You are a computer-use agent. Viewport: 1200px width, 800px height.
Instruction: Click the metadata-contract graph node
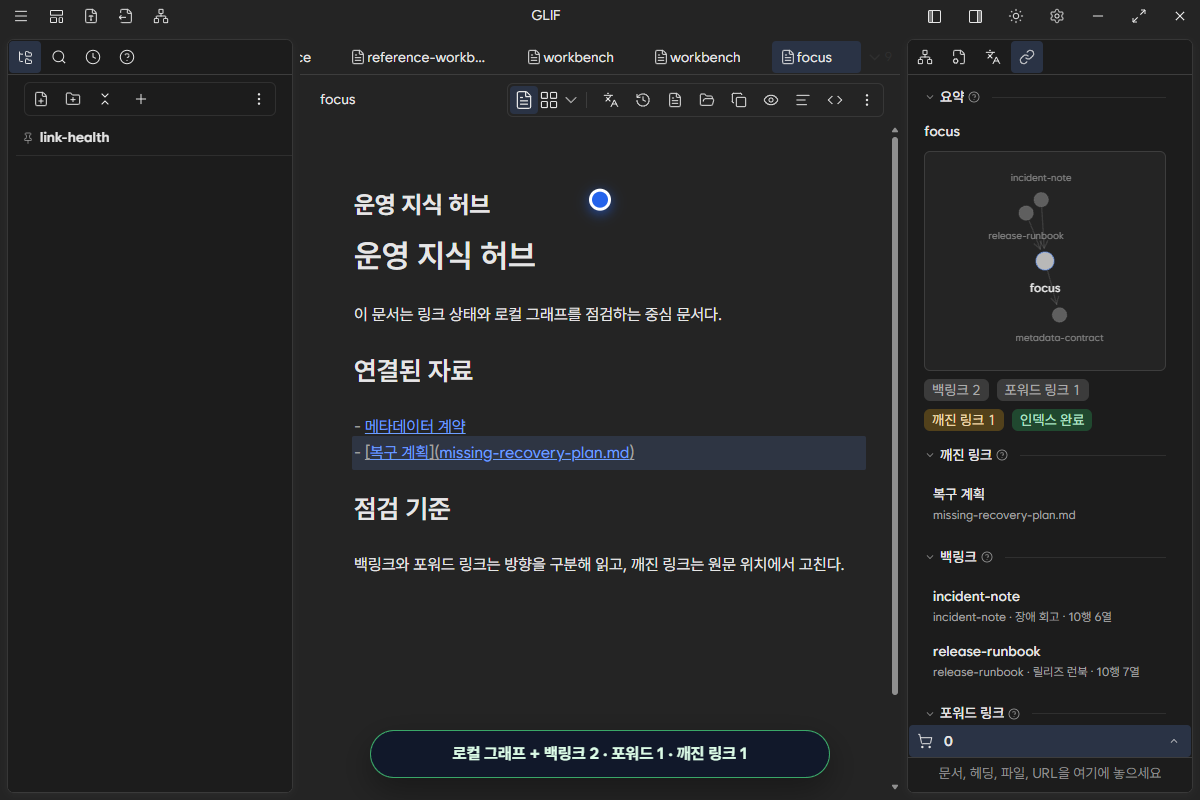point(1060,315)
